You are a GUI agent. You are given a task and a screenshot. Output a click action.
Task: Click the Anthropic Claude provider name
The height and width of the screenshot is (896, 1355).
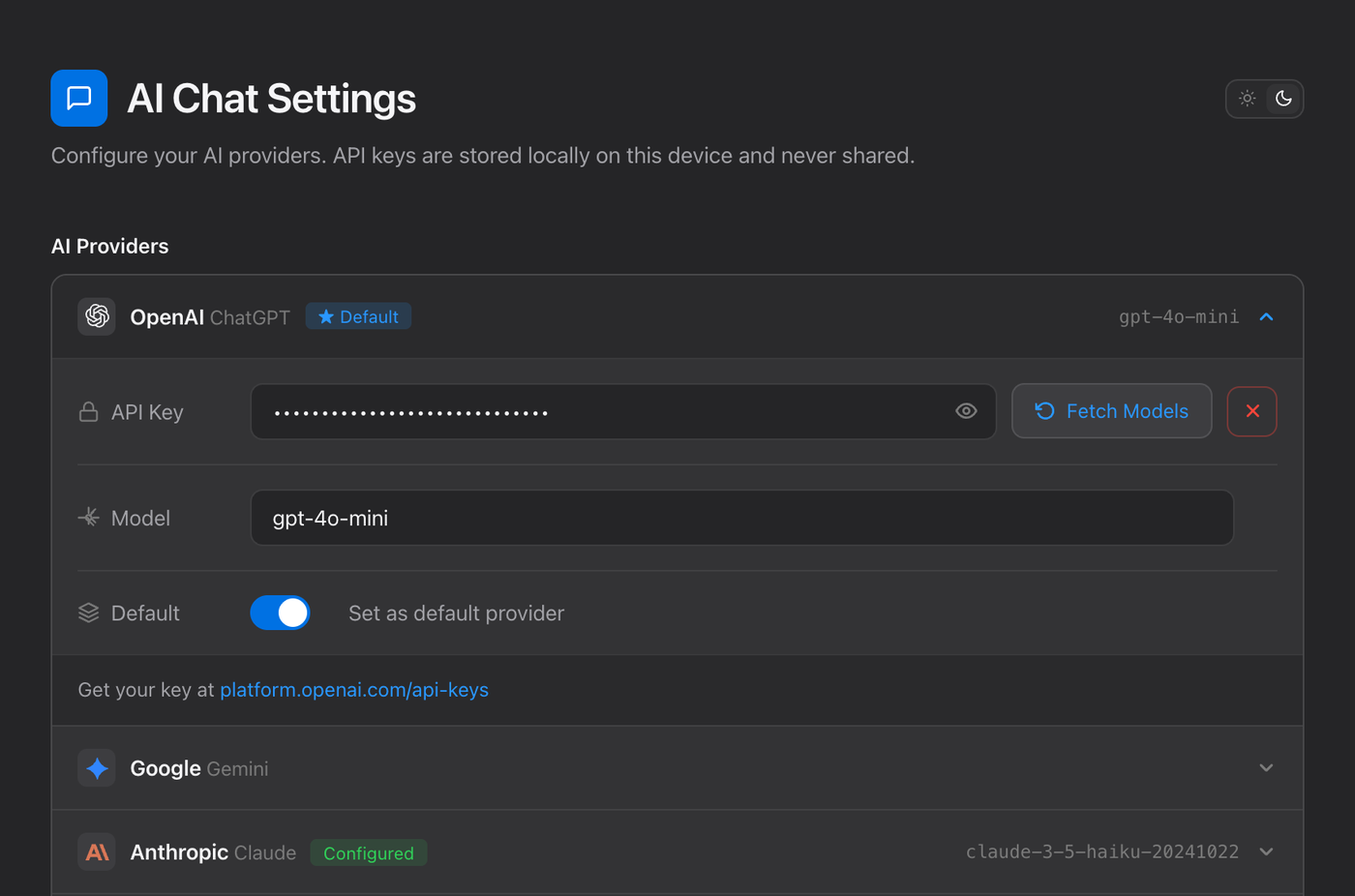[x=213, y=852]
